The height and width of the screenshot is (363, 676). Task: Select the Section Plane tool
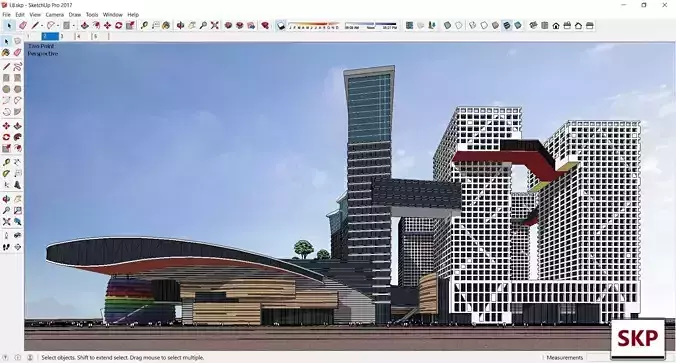[x=17, y=247]
